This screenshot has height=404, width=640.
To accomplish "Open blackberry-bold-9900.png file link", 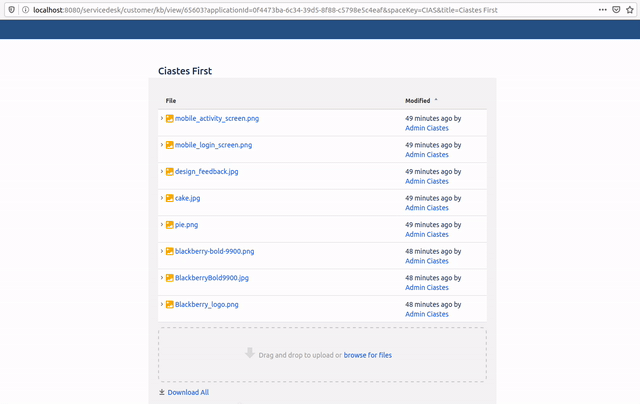I will [x=214, y=251].
